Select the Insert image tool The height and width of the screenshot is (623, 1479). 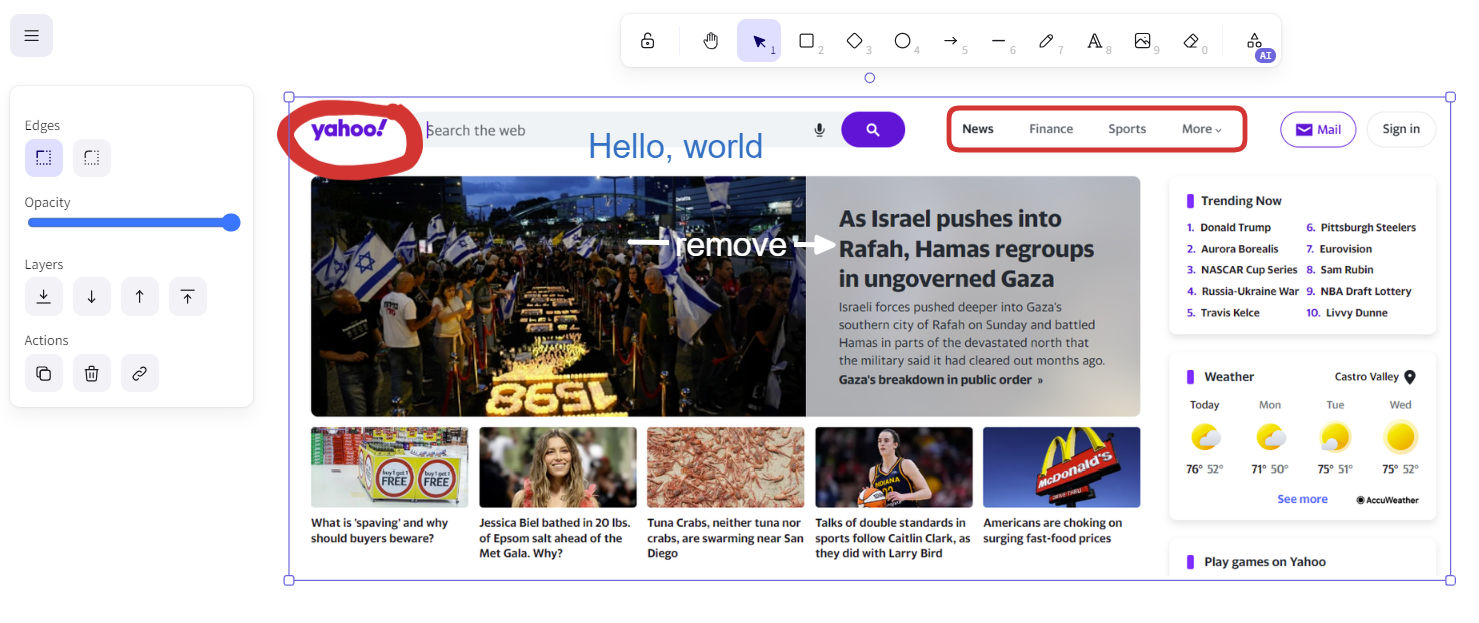click(1143, 41)
